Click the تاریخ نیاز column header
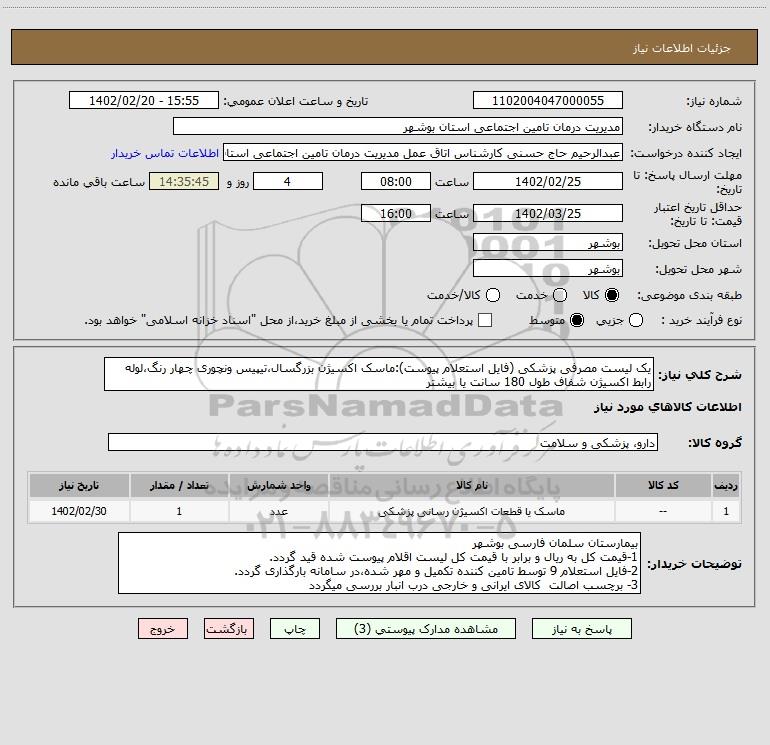This screenshot has width=770, height=745. [x=79, y=485]
